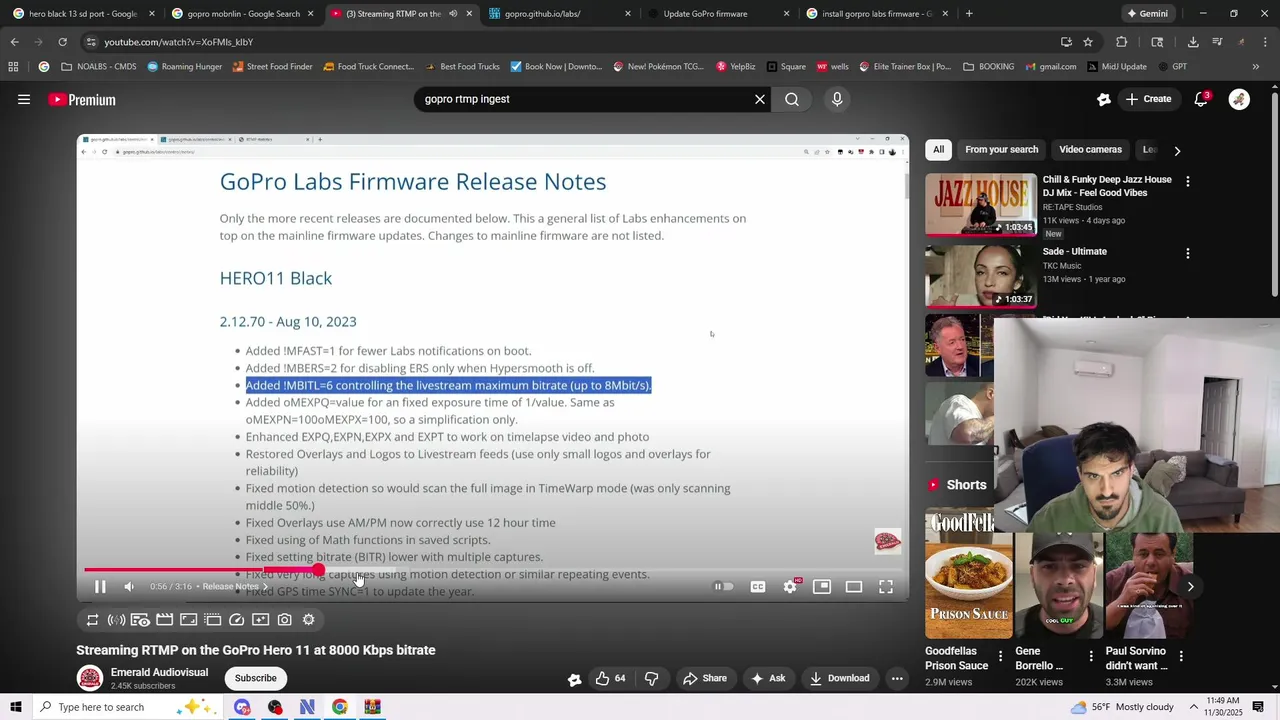Open Chrome from the taskbar
The image size is (1280, 720).
coord(340,707)
